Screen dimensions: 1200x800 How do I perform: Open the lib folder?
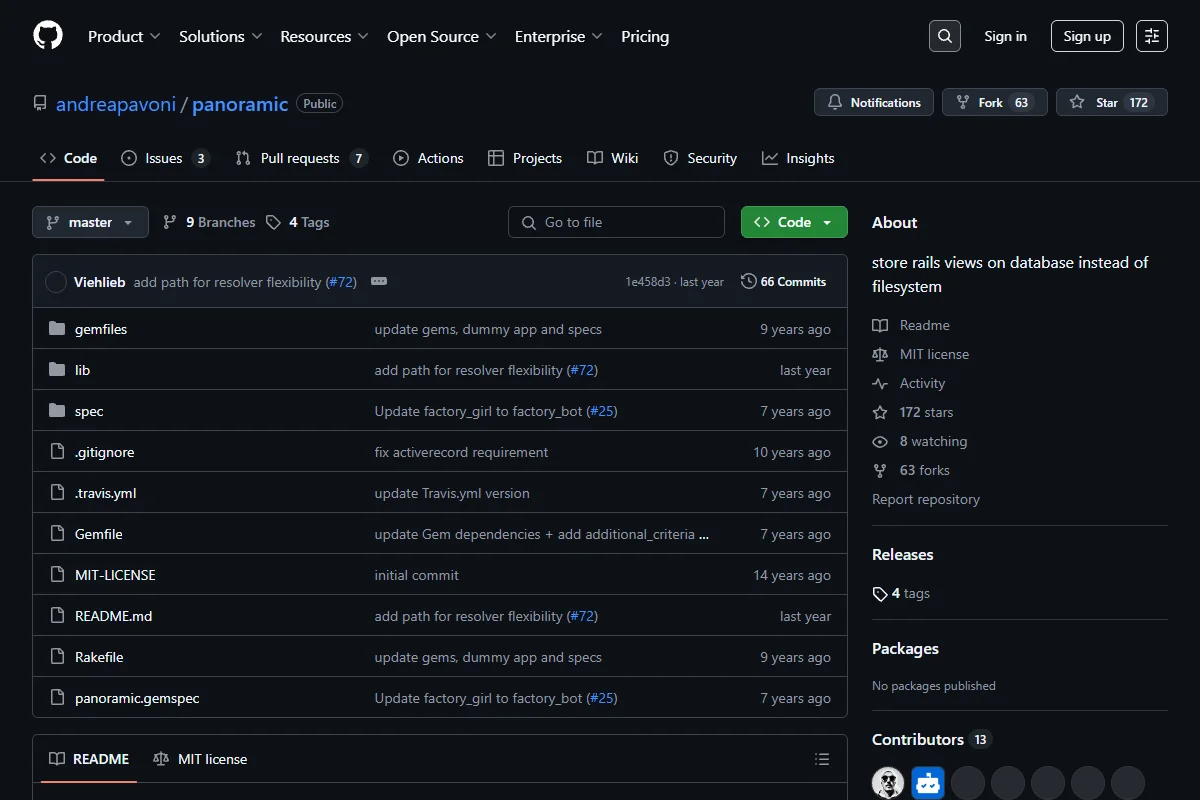(82, 370)
